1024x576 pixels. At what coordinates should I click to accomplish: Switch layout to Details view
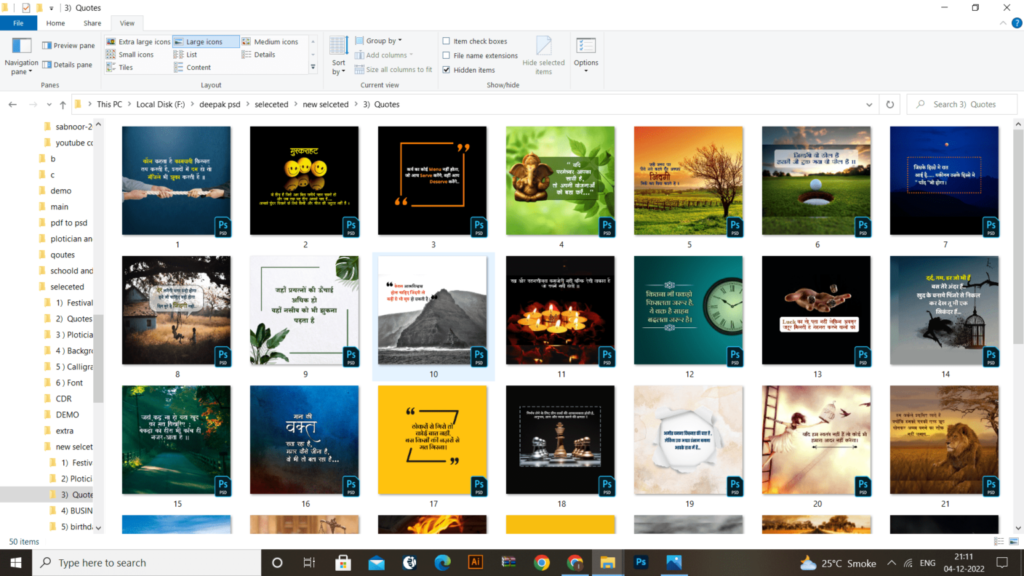pos(259,55)
